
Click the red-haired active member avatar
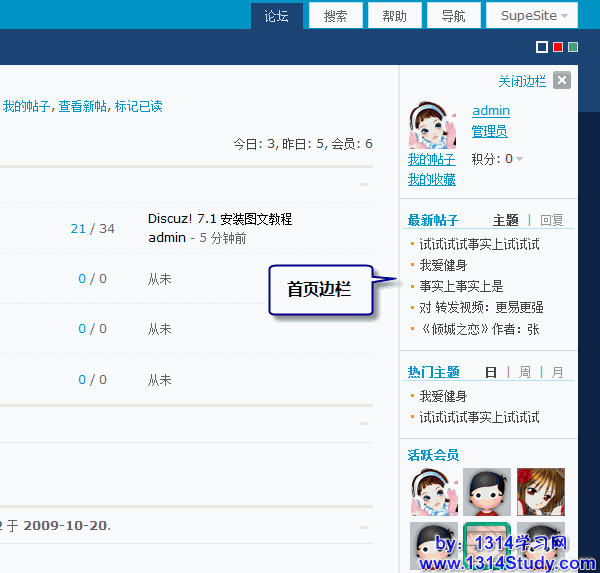[x=541, y=492]
